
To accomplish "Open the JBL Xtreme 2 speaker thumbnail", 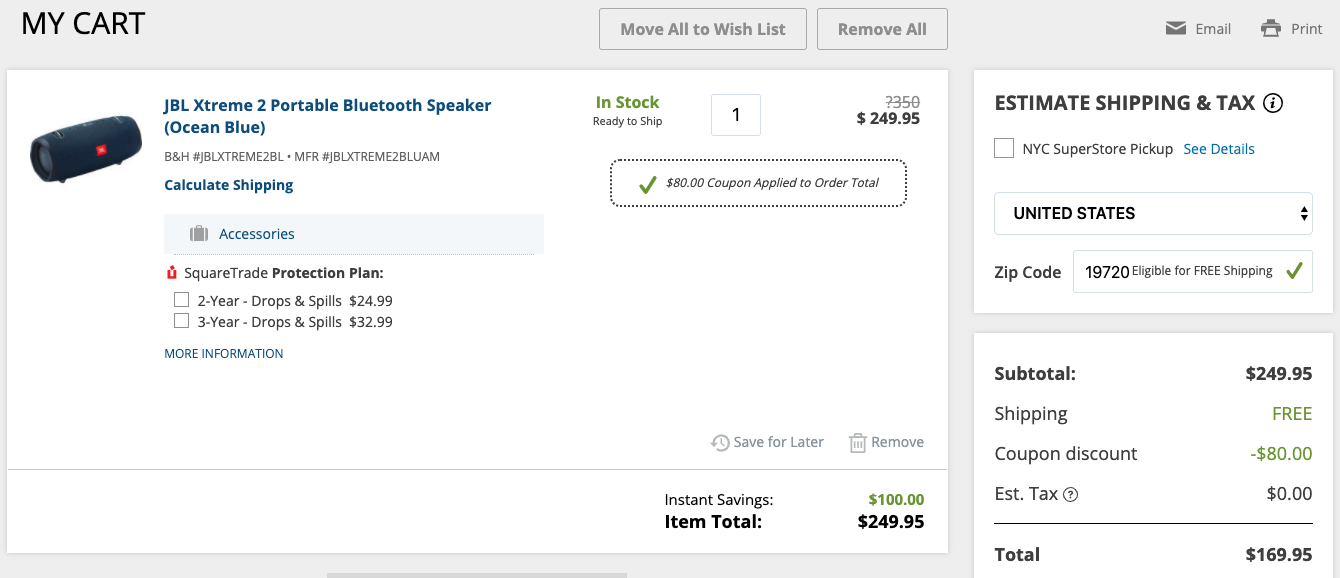I will coord(85,148).
